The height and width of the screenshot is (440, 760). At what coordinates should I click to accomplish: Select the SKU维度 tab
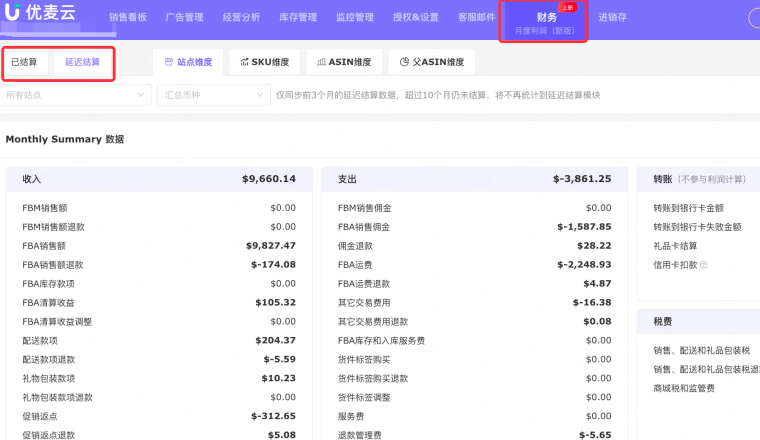tap(265, 62)
